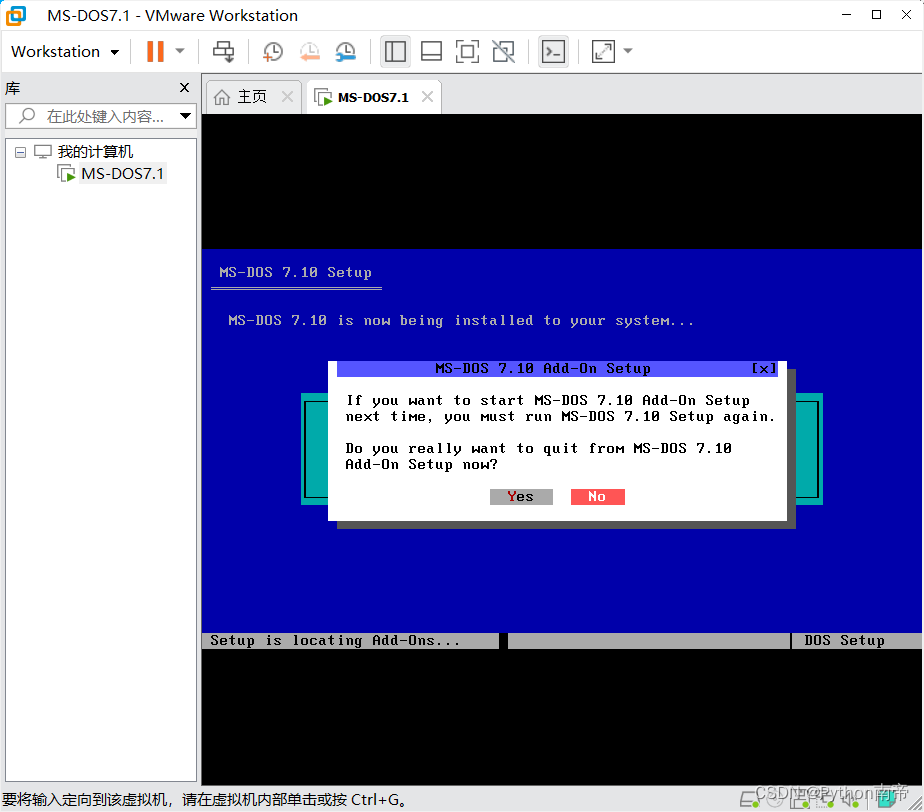Send Ctrl+Alt+Del to the virtual machine
This screenshot has height=812, width=924.
(x=222, y=51)
